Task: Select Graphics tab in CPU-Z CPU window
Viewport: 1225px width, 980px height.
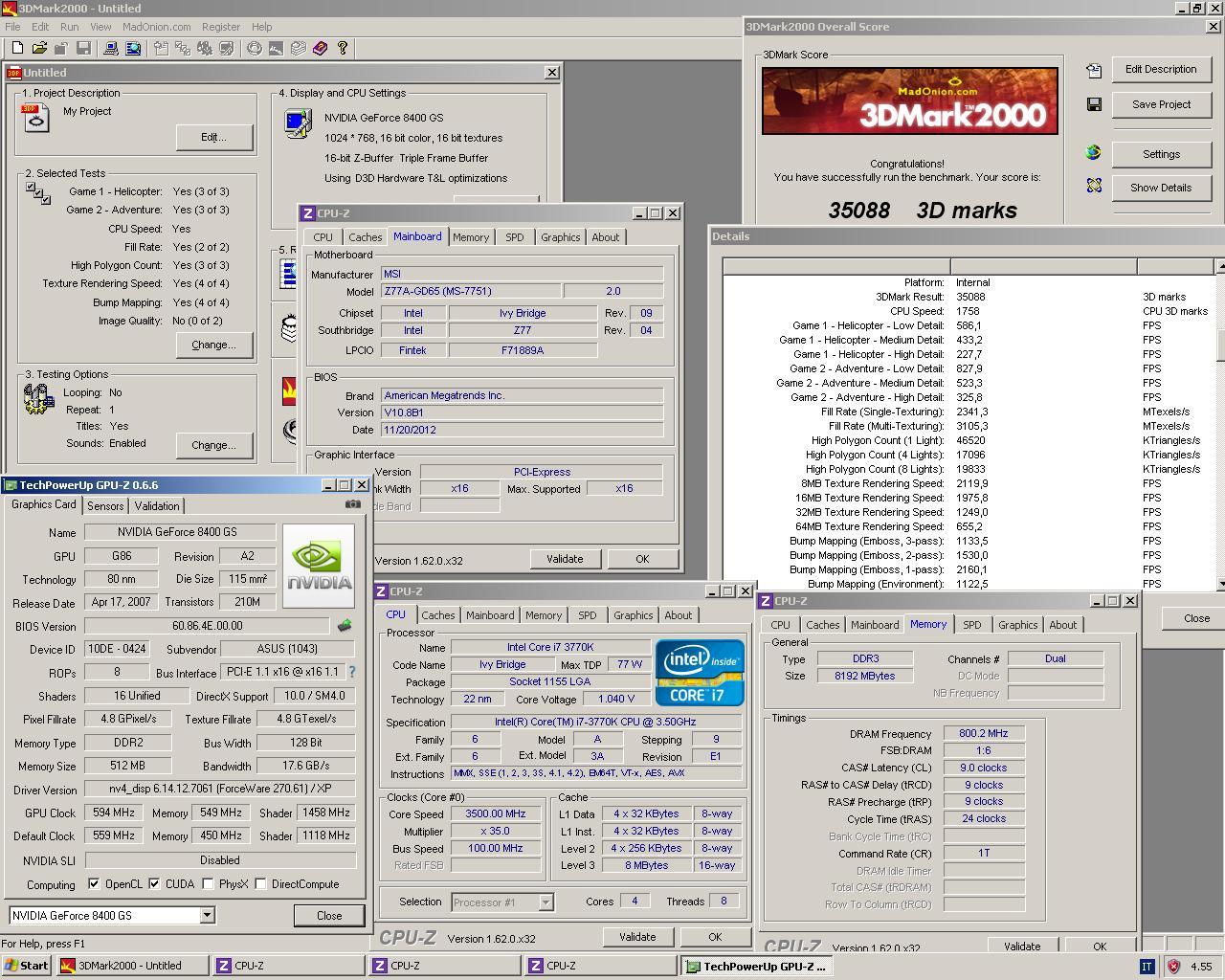Action: coord(633,615)
